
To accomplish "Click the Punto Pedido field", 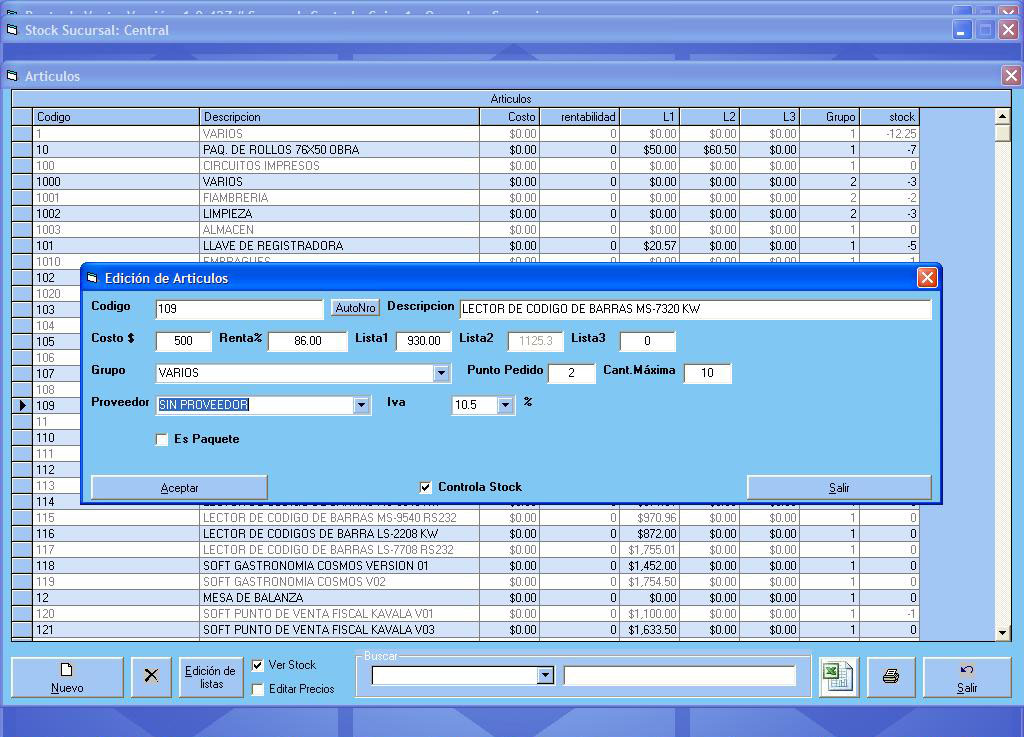I will [x=571, y=373].
